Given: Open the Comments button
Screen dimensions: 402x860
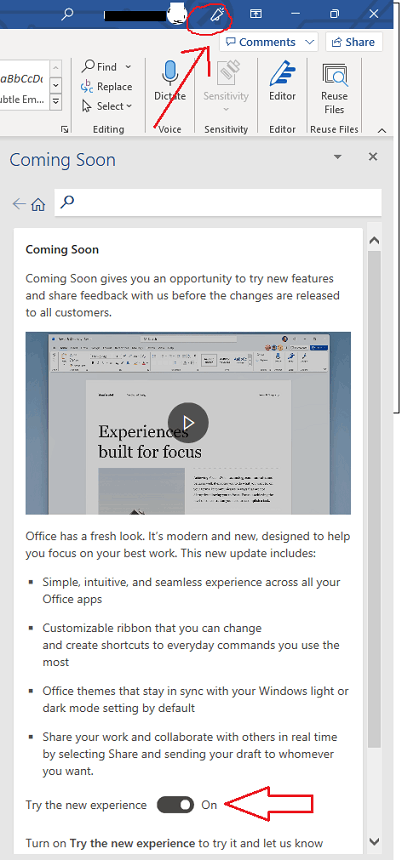Looking at the screenshot, I should point(261,42).
